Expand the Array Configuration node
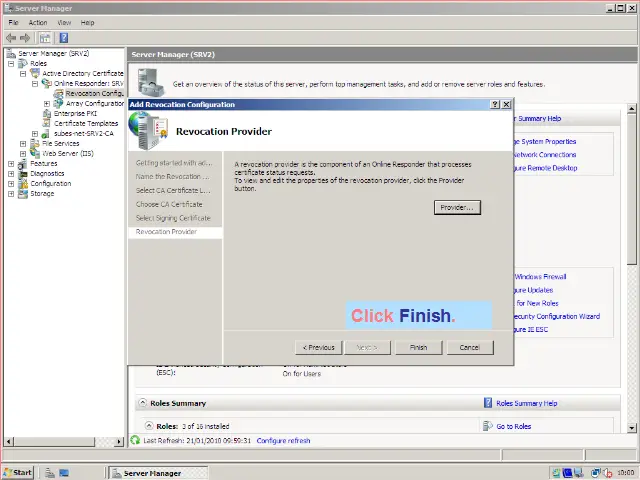Screen dimensions: 640x480 tap(47, 104)
